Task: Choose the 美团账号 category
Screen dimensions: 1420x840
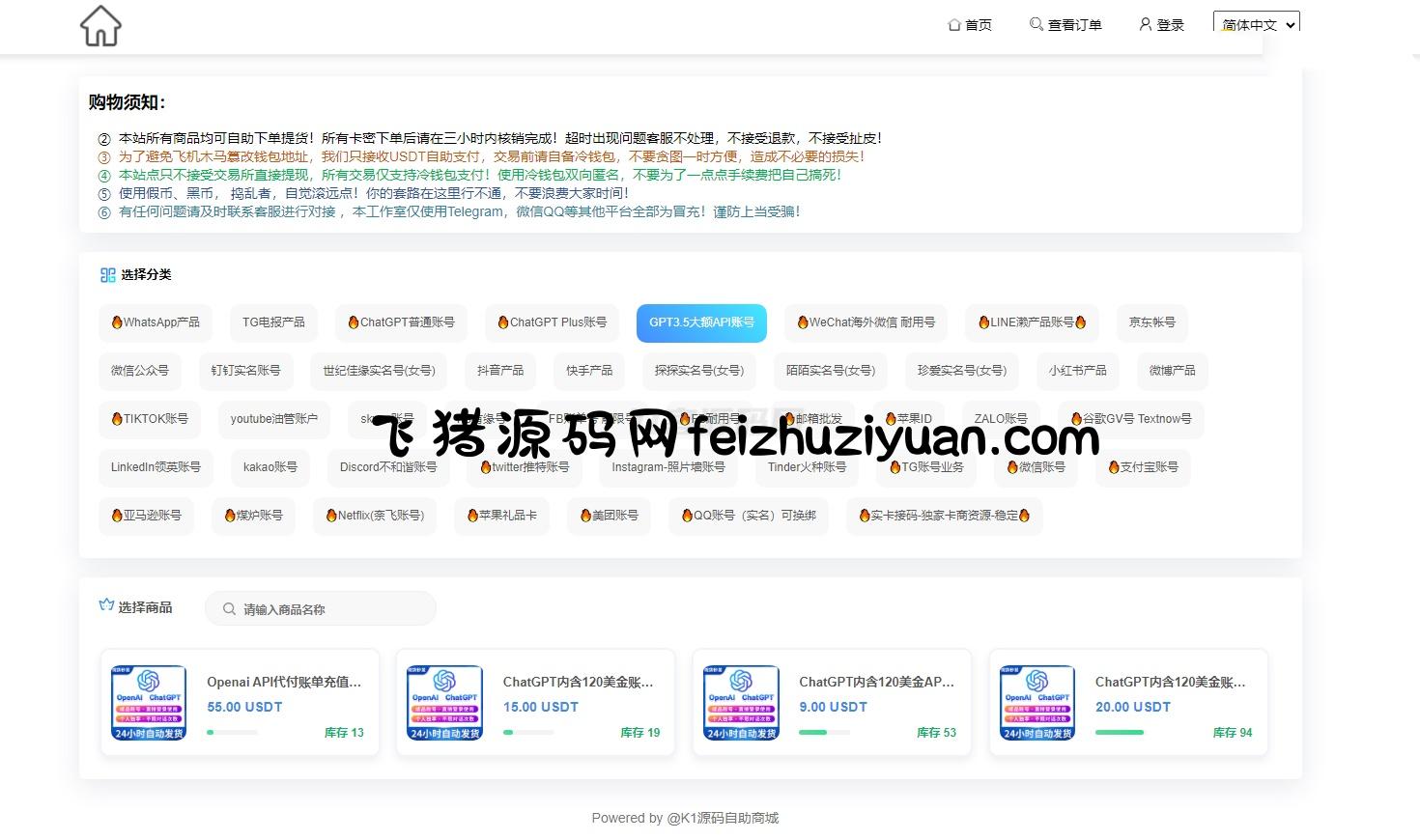Action: pos(609,516)
